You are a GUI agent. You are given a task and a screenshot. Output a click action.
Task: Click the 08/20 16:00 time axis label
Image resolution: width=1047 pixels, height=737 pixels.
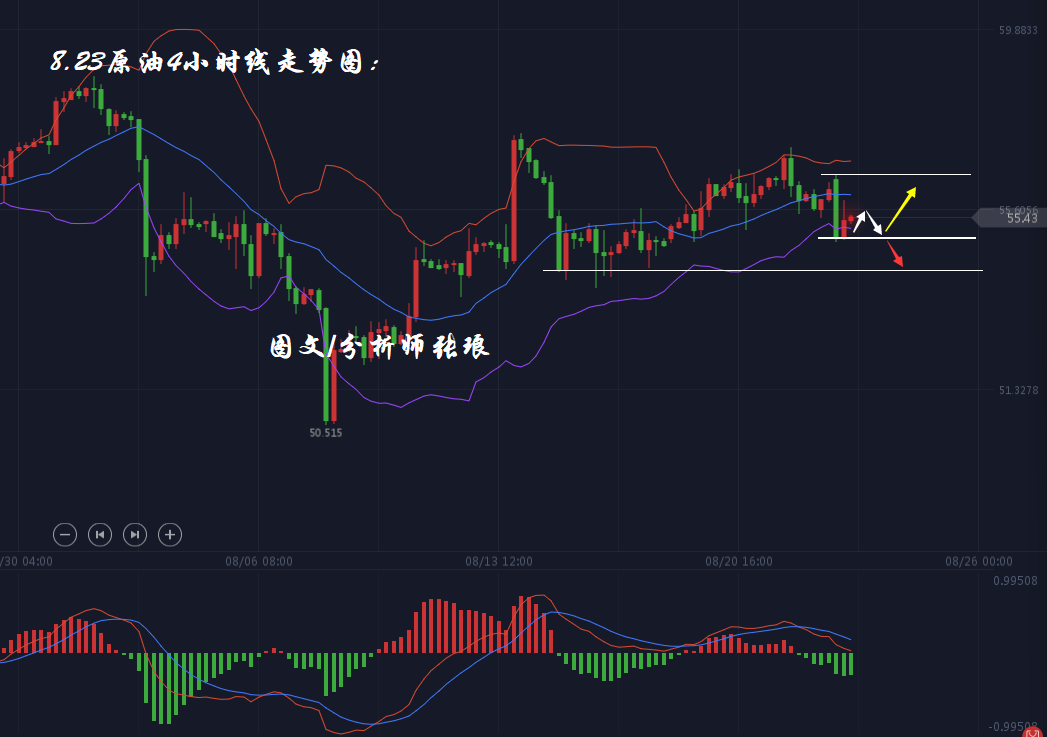(x=739, y=562)
